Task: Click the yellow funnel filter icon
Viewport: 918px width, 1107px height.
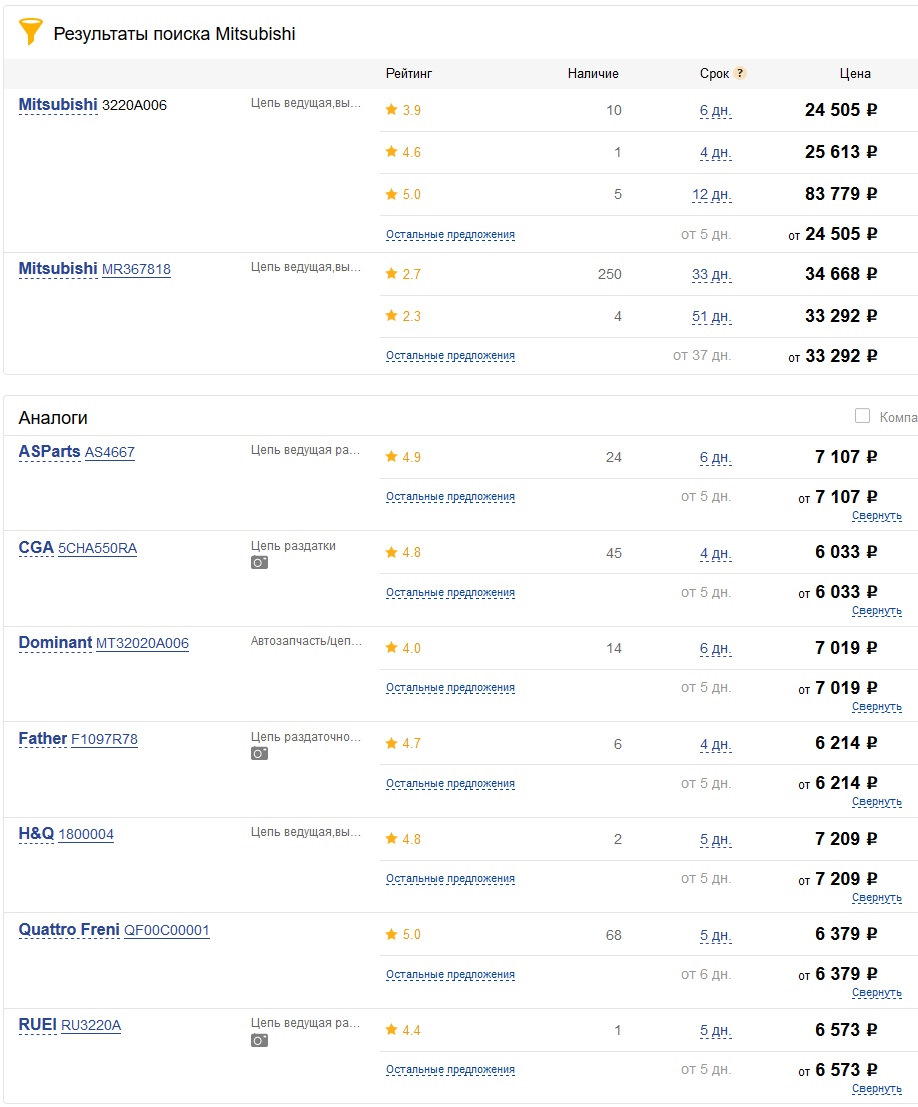Action: click(x=31, y=32)
